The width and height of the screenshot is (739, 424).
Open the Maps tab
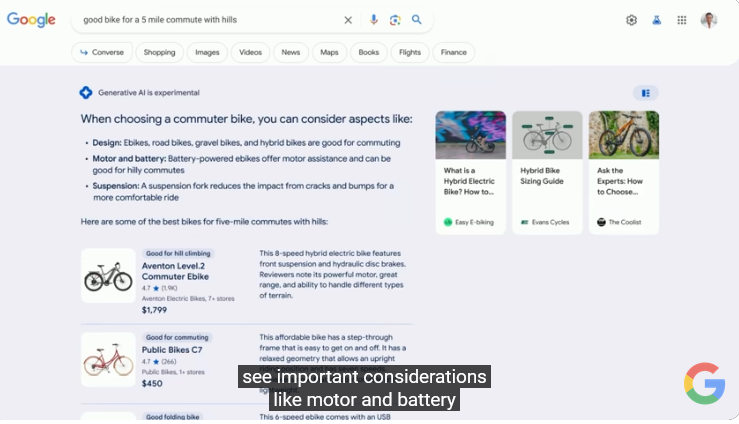(x=329, y=52)
